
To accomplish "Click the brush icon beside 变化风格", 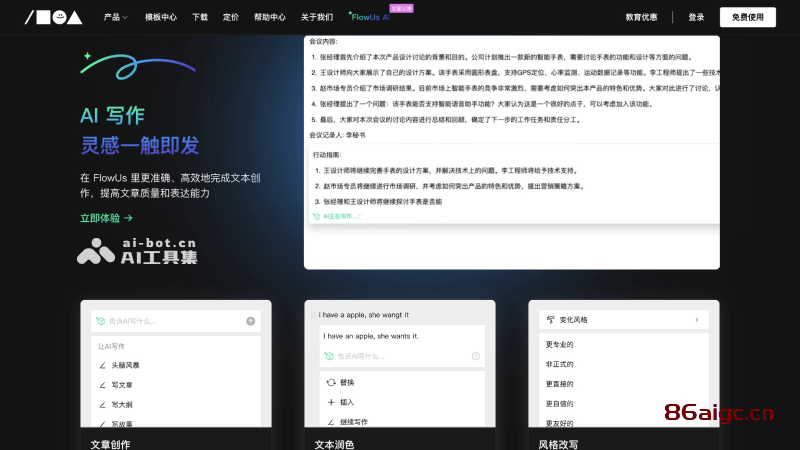I will [x=551, y=320].
